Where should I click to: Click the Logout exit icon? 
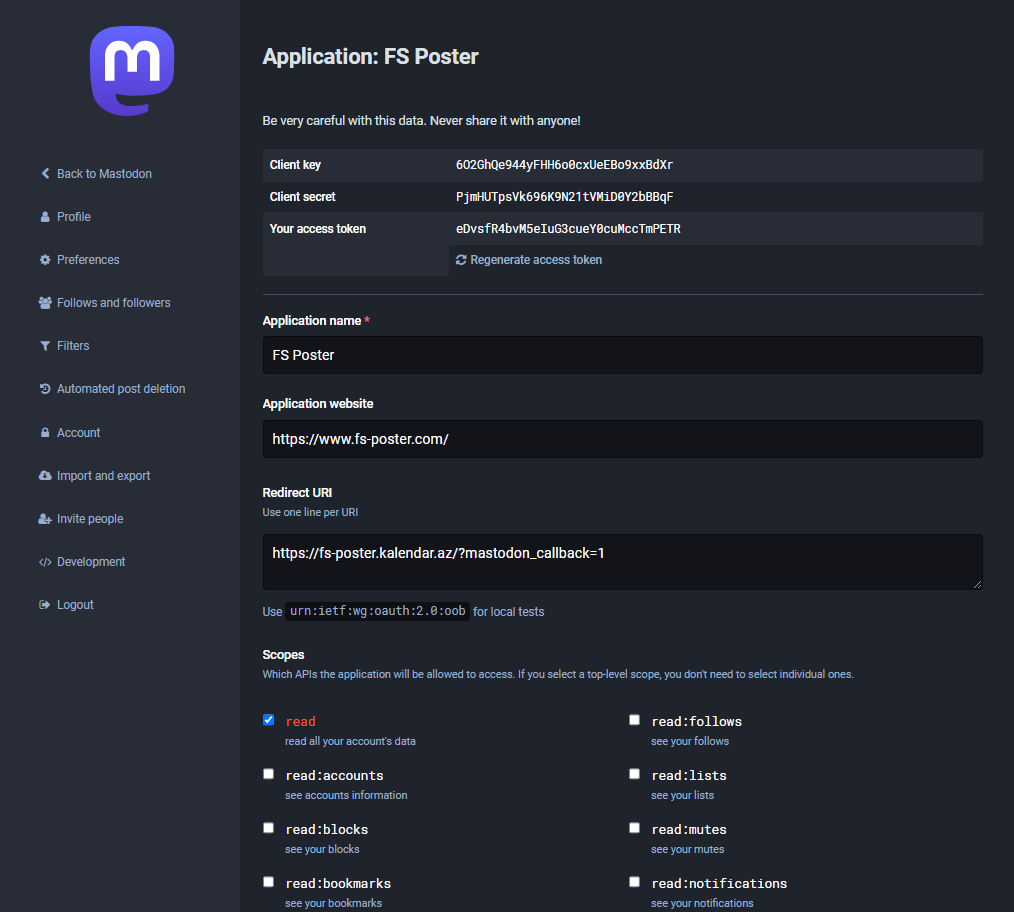45,605
